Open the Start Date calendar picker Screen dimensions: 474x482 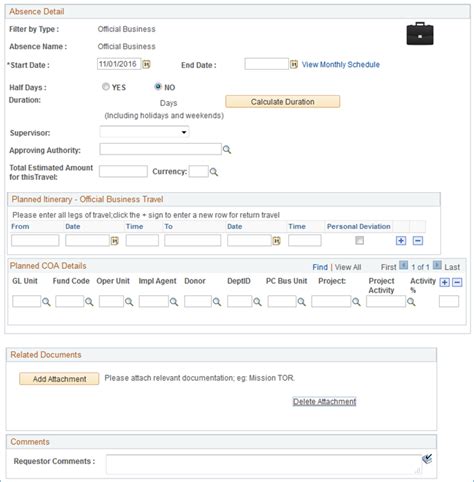[146, 64]
